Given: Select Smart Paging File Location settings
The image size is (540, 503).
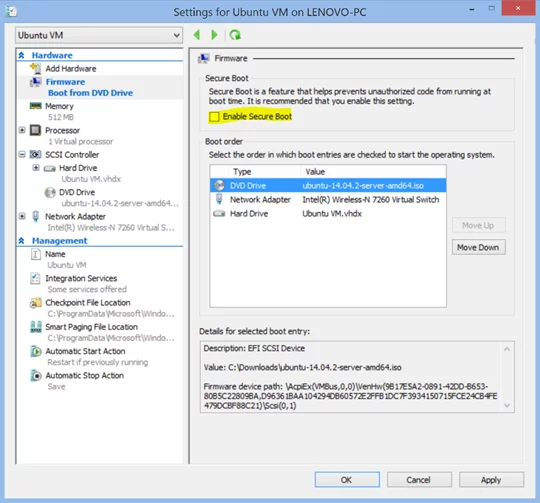Looking at the screenshot, I should (x=92, y=327).
